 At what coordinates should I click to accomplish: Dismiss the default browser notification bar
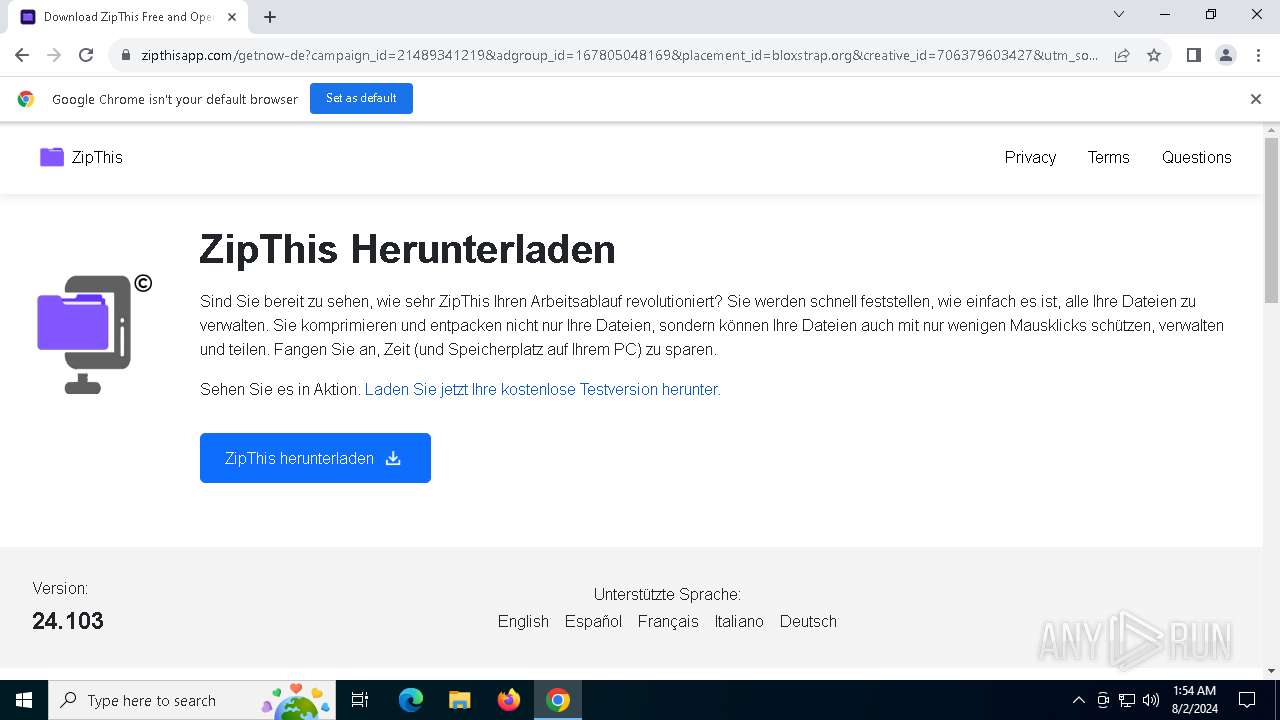(1256, 99)
